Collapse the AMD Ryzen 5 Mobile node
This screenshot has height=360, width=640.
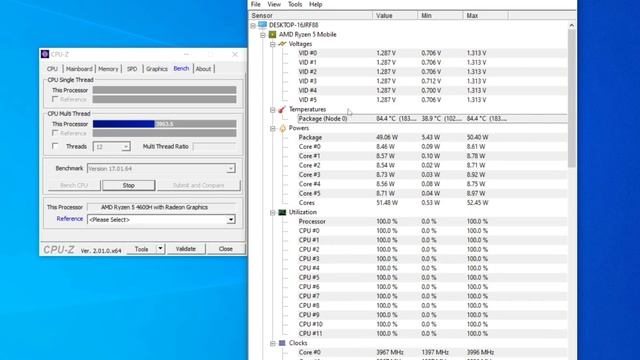263,35
